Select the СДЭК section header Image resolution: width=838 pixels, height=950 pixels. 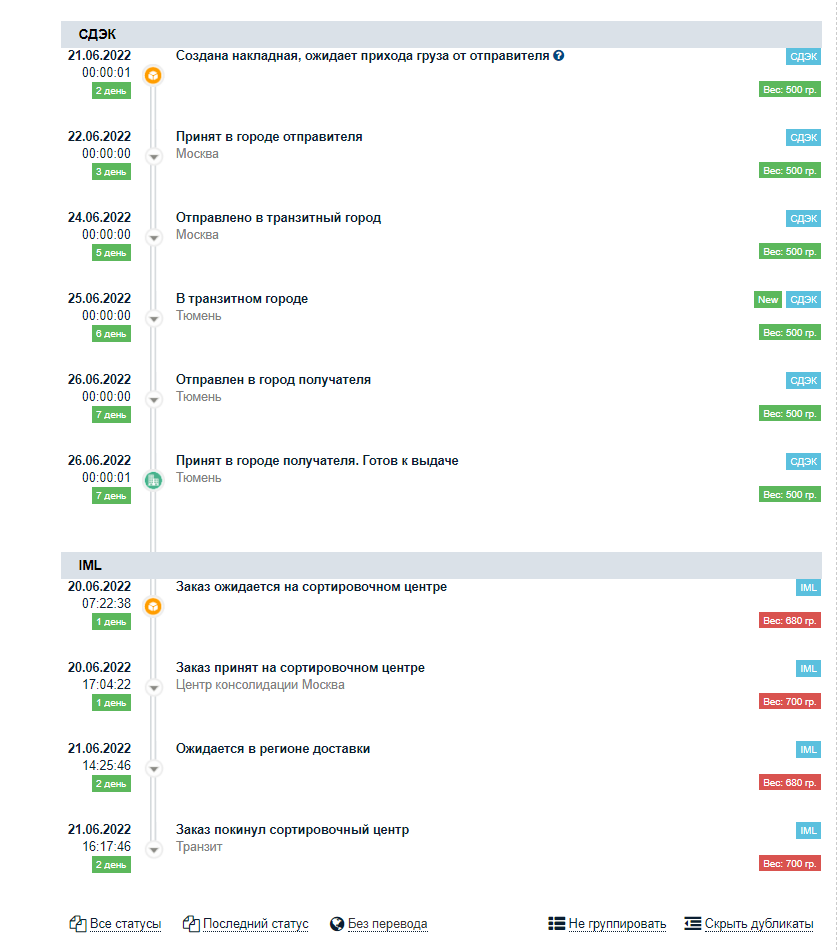(441, 35)
